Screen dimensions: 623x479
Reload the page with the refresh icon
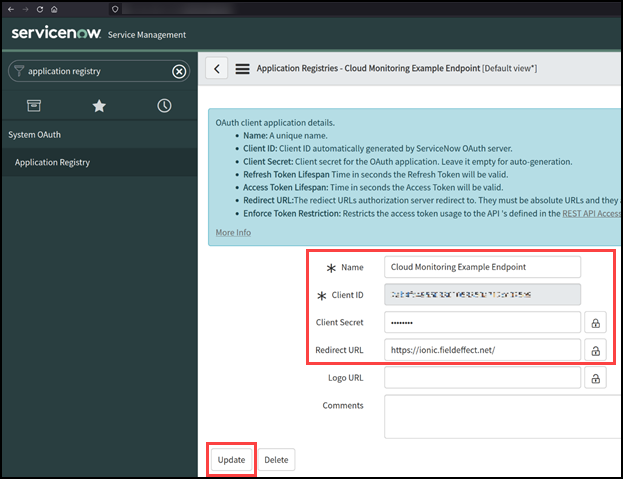[x=40, y=9]
